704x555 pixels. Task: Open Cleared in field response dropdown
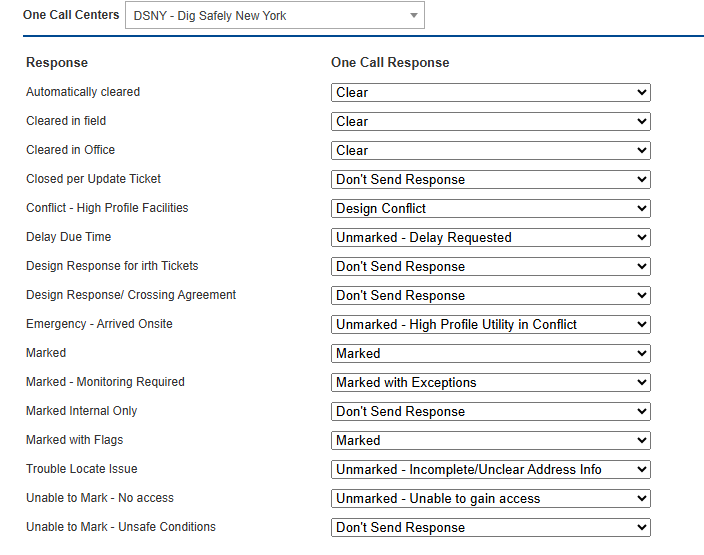(491, 121)
